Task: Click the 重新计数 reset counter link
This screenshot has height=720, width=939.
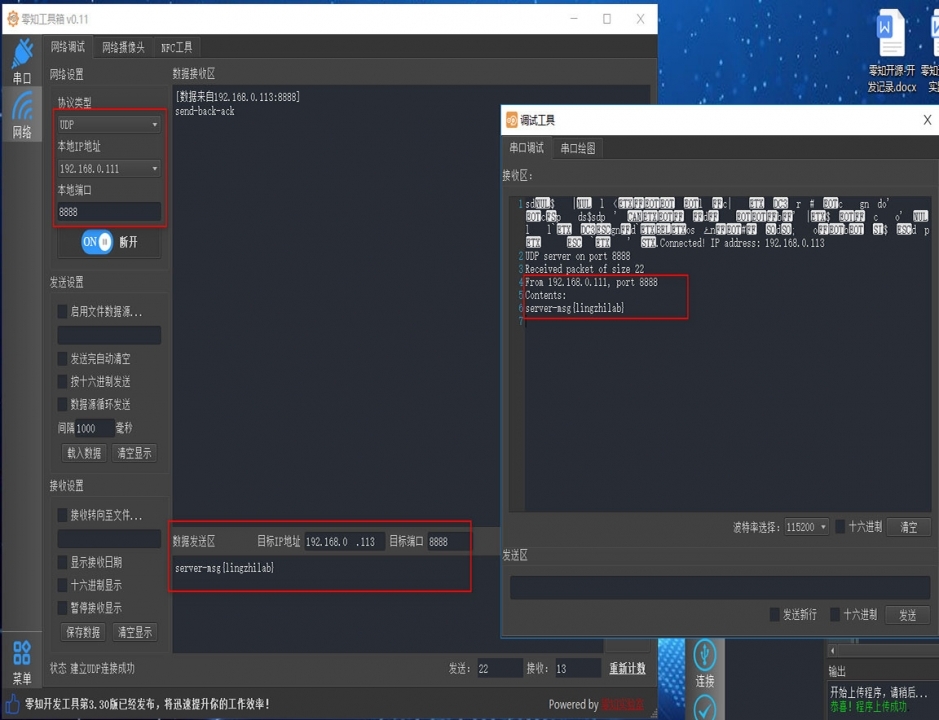Action: pyautogui.click(x=627, y=669)
